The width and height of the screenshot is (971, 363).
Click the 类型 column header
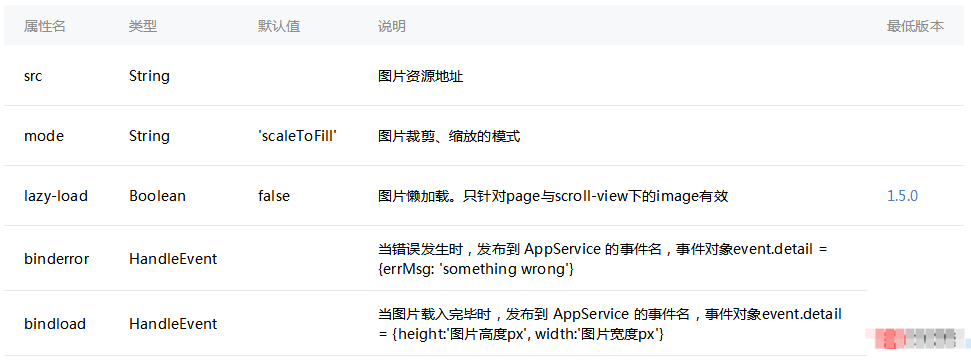143,26
